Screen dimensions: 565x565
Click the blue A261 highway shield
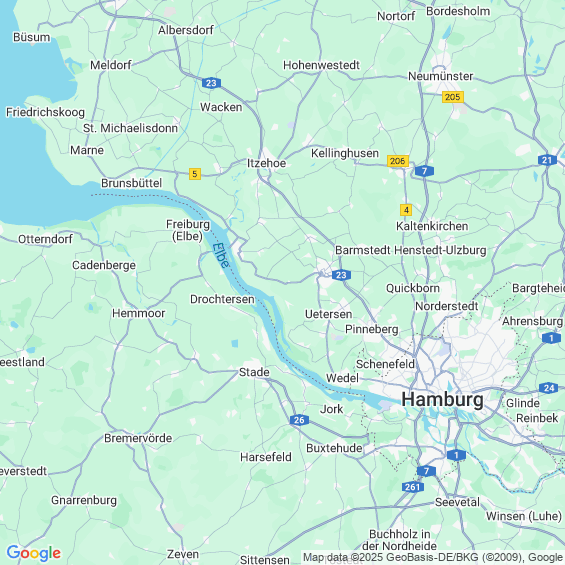[413, 487]
